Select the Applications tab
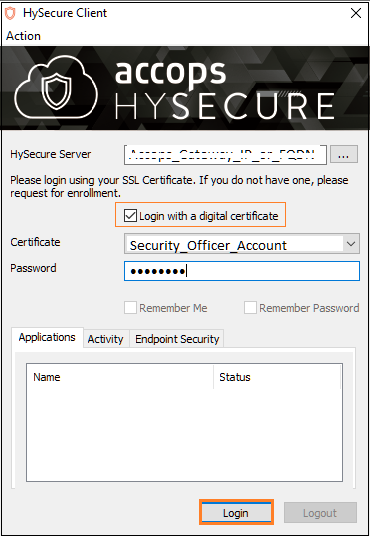Viewport: 370px width, 536px height. 47,337
